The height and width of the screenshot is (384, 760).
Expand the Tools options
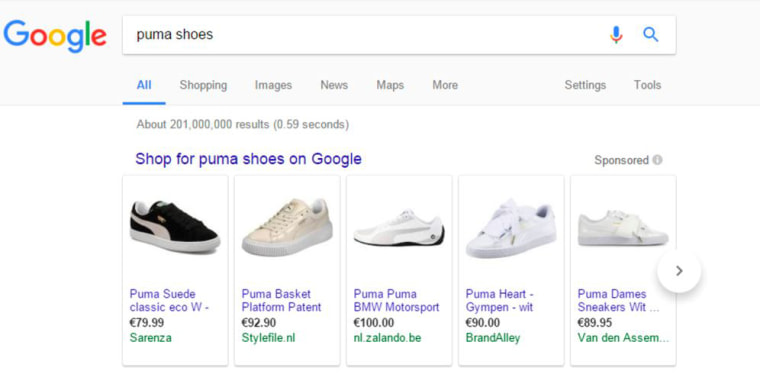pos(647,85)
